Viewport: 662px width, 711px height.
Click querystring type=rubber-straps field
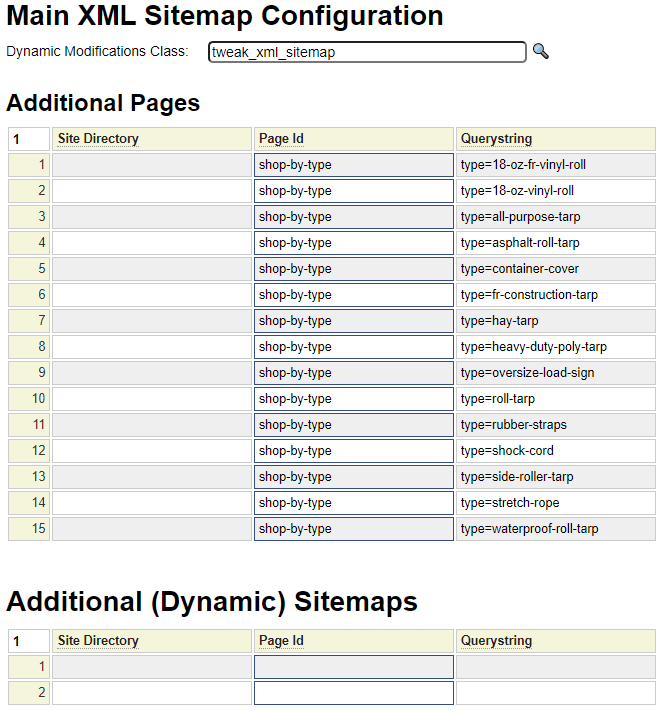coord(555,425)
